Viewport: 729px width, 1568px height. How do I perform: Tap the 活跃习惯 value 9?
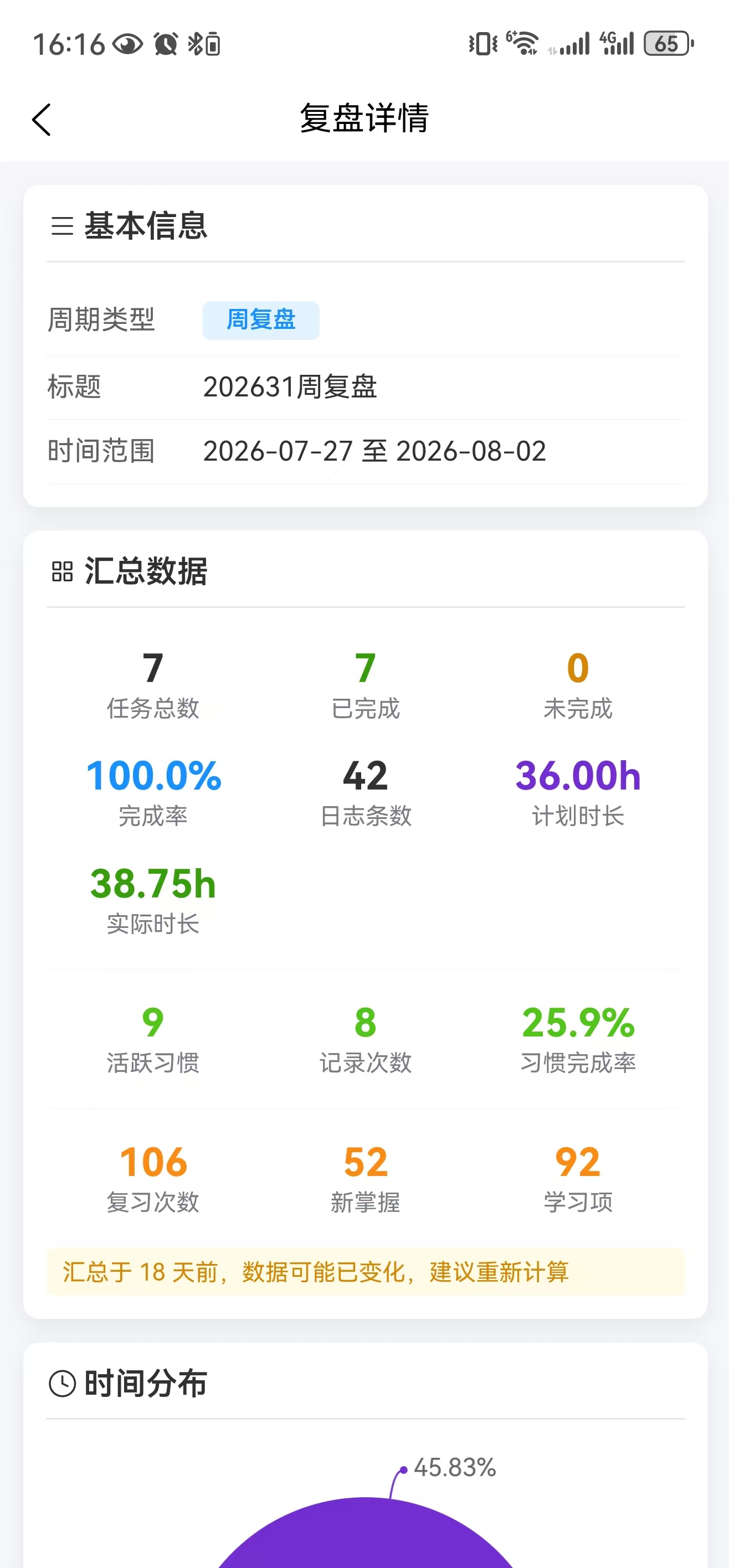point(153,1022)
